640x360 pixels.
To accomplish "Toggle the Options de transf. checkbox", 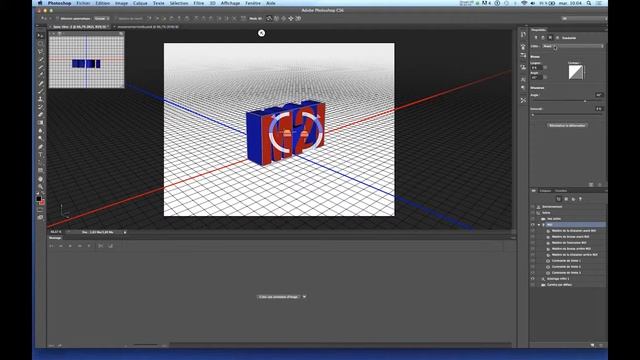I will pos(116,18).
